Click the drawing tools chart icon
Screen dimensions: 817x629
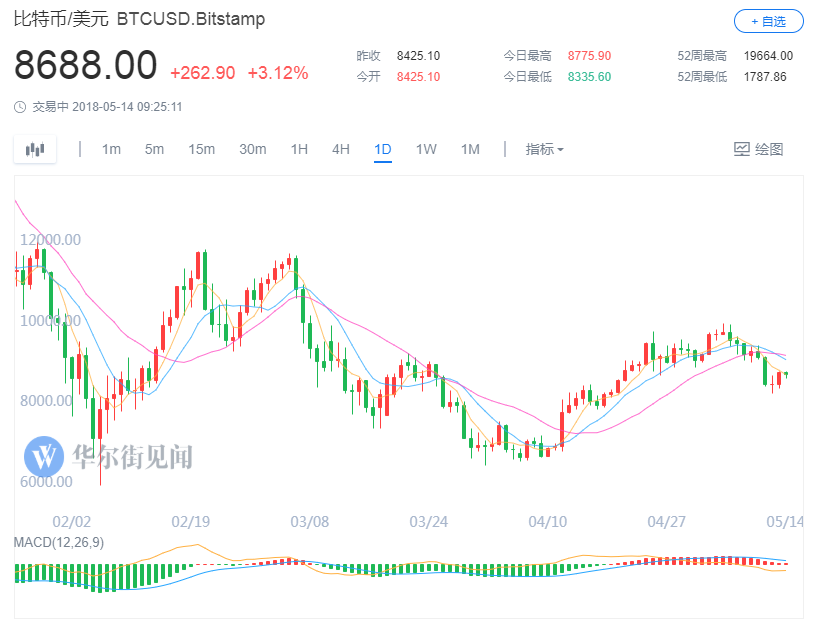point(742,150)
